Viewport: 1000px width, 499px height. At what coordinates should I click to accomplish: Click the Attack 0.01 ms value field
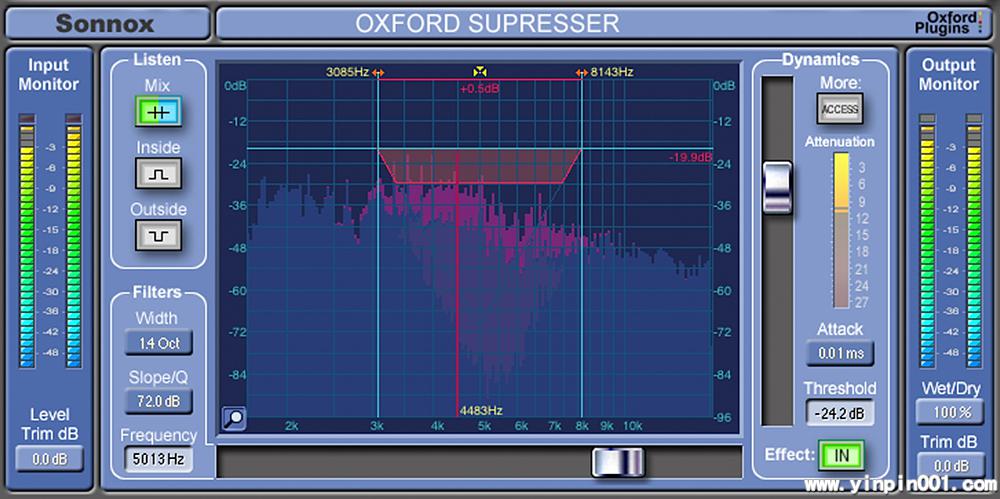click(x=840, y=354)
